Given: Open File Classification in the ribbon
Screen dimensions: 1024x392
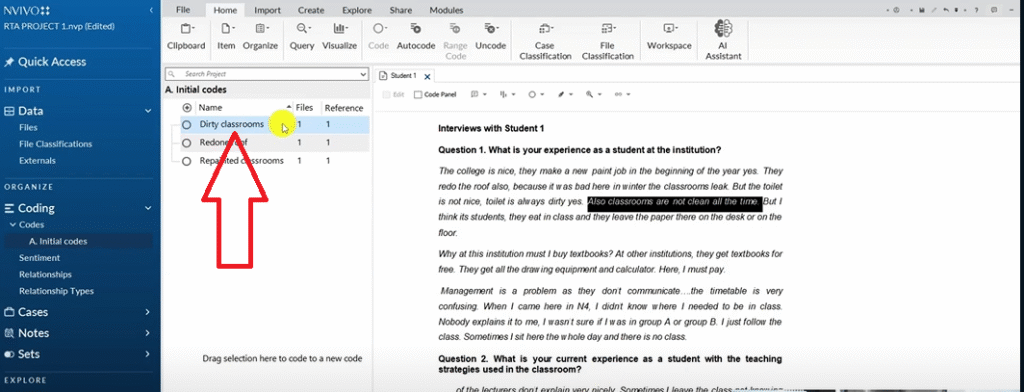Looking at the screenshot, I should (x=608, y=42).
